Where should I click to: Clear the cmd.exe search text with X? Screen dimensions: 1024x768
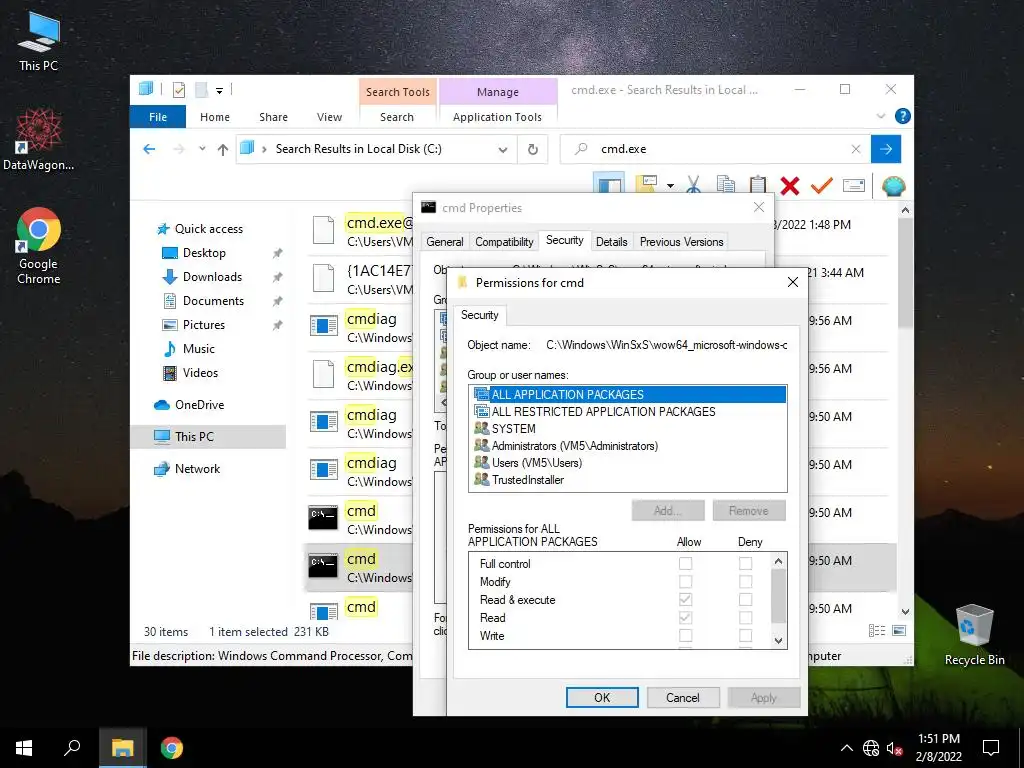[856, 149]
